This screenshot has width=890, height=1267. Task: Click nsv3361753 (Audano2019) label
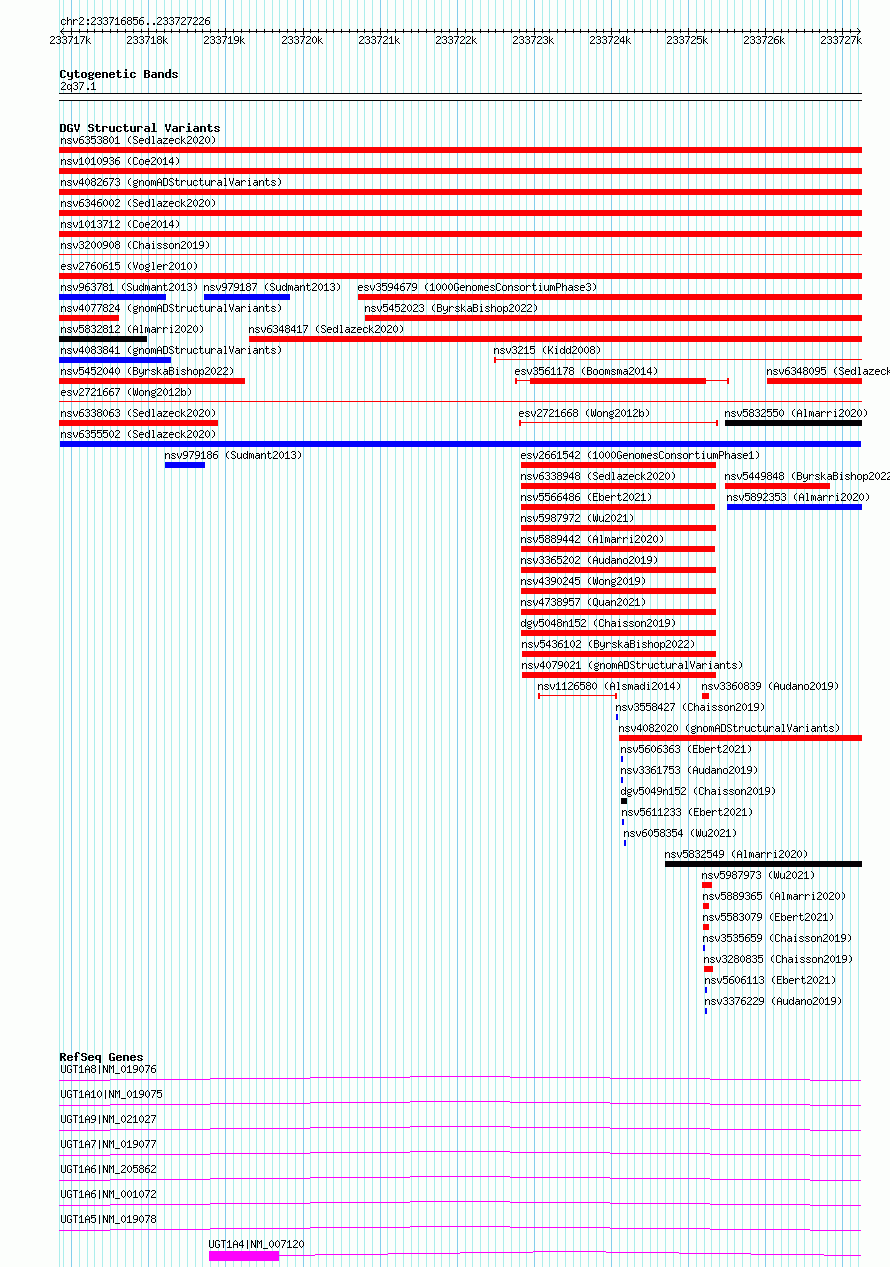689,770
